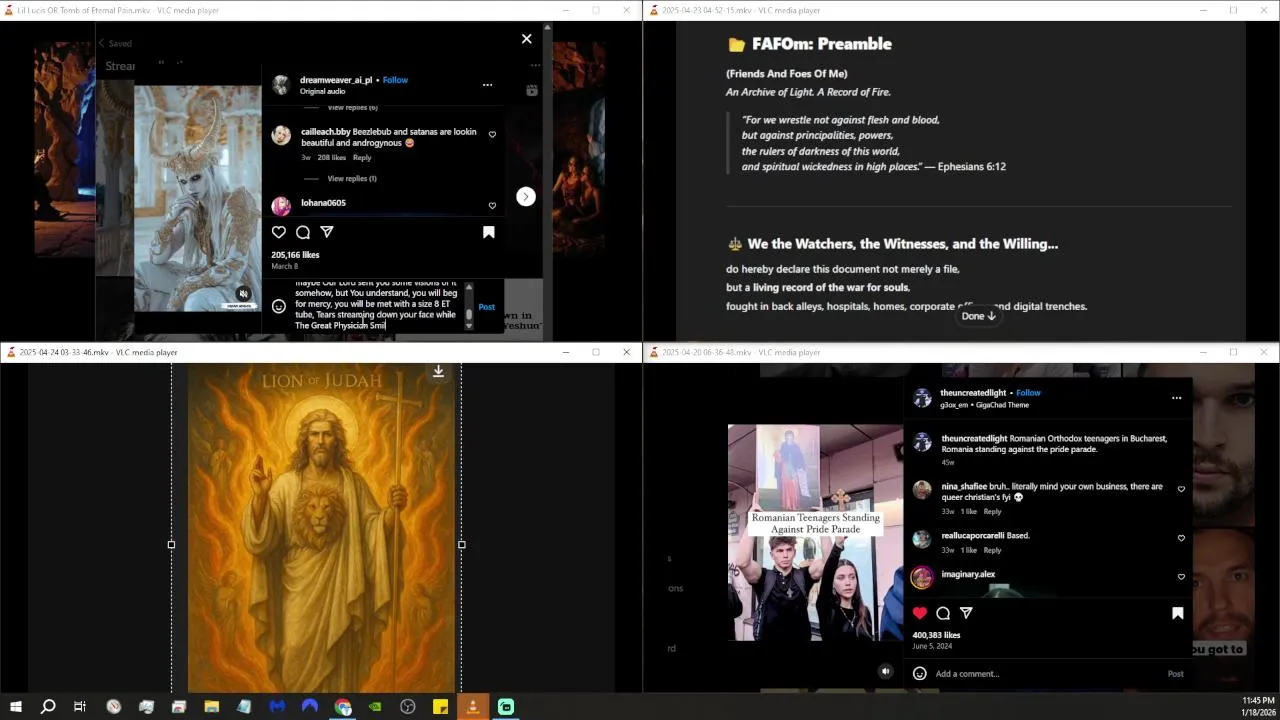Click the left selection handle on the Lion of Judah image
1280x720 pixels.
[x=171, y=545]
